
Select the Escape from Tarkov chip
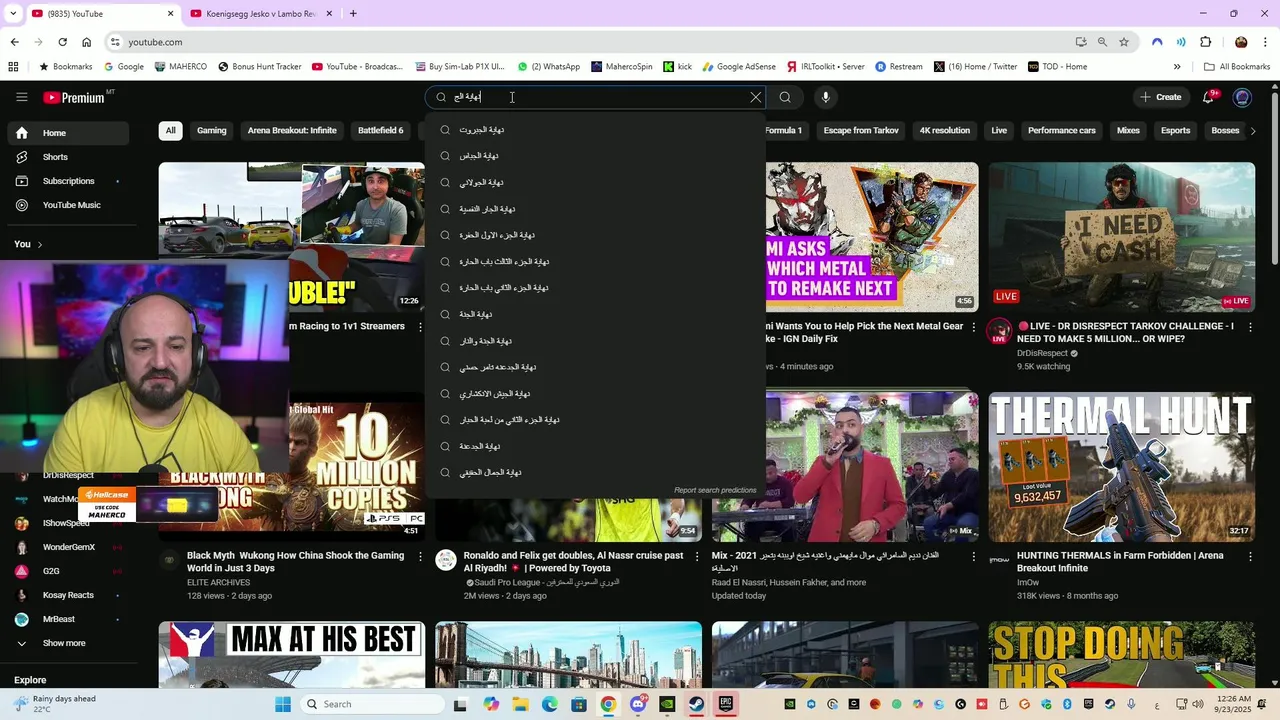pyautogui.click(x=861, y=130)
